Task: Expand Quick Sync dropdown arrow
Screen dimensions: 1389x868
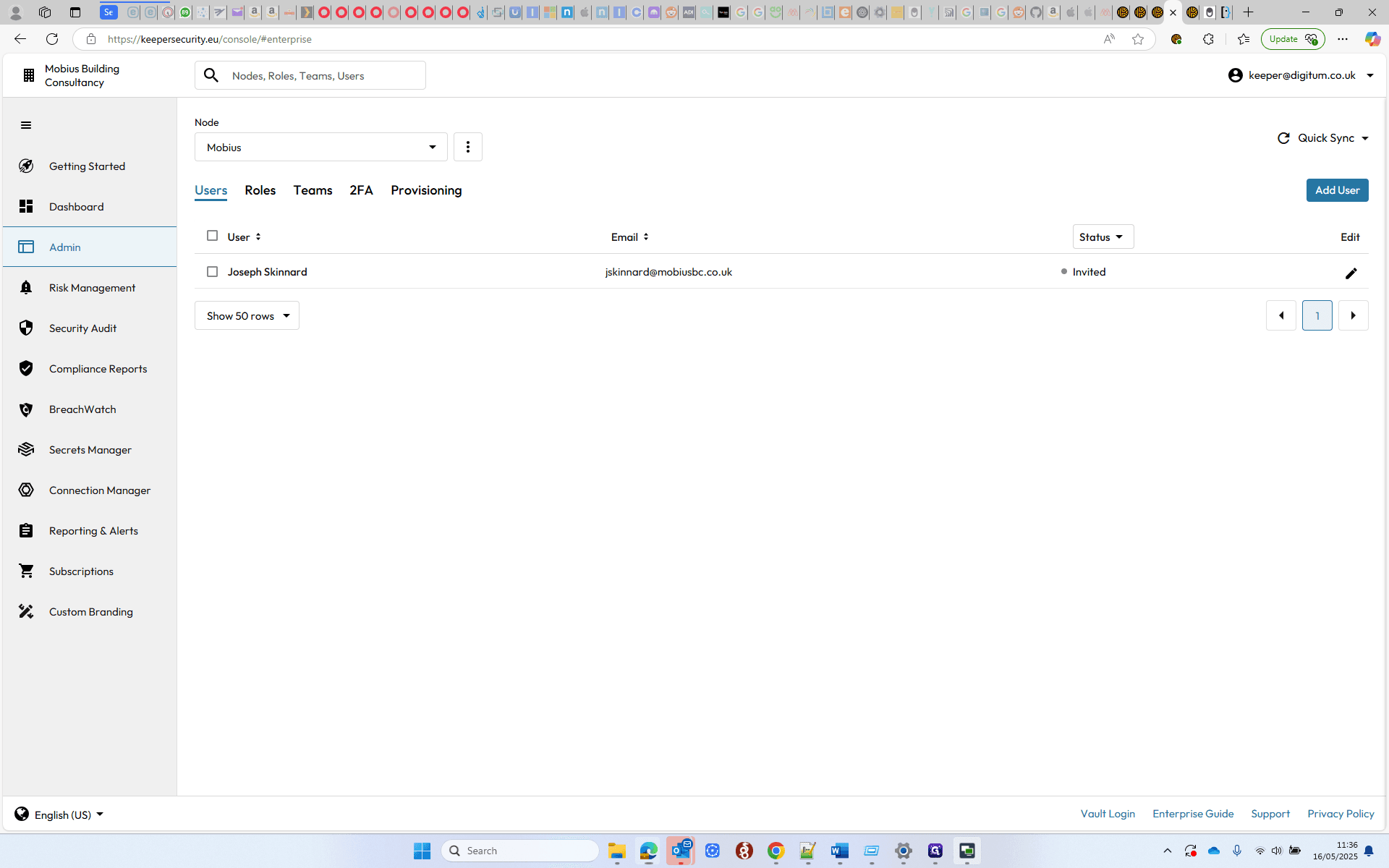Action: (x=1365, y=138)
